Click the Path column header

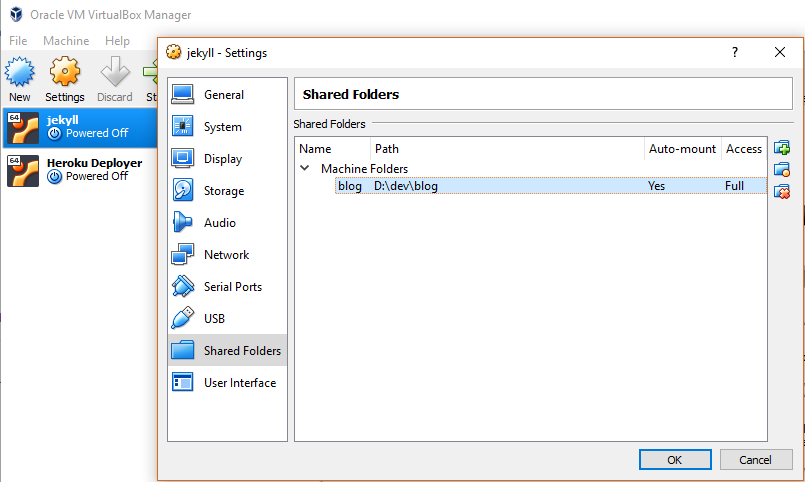click(507, 149)
